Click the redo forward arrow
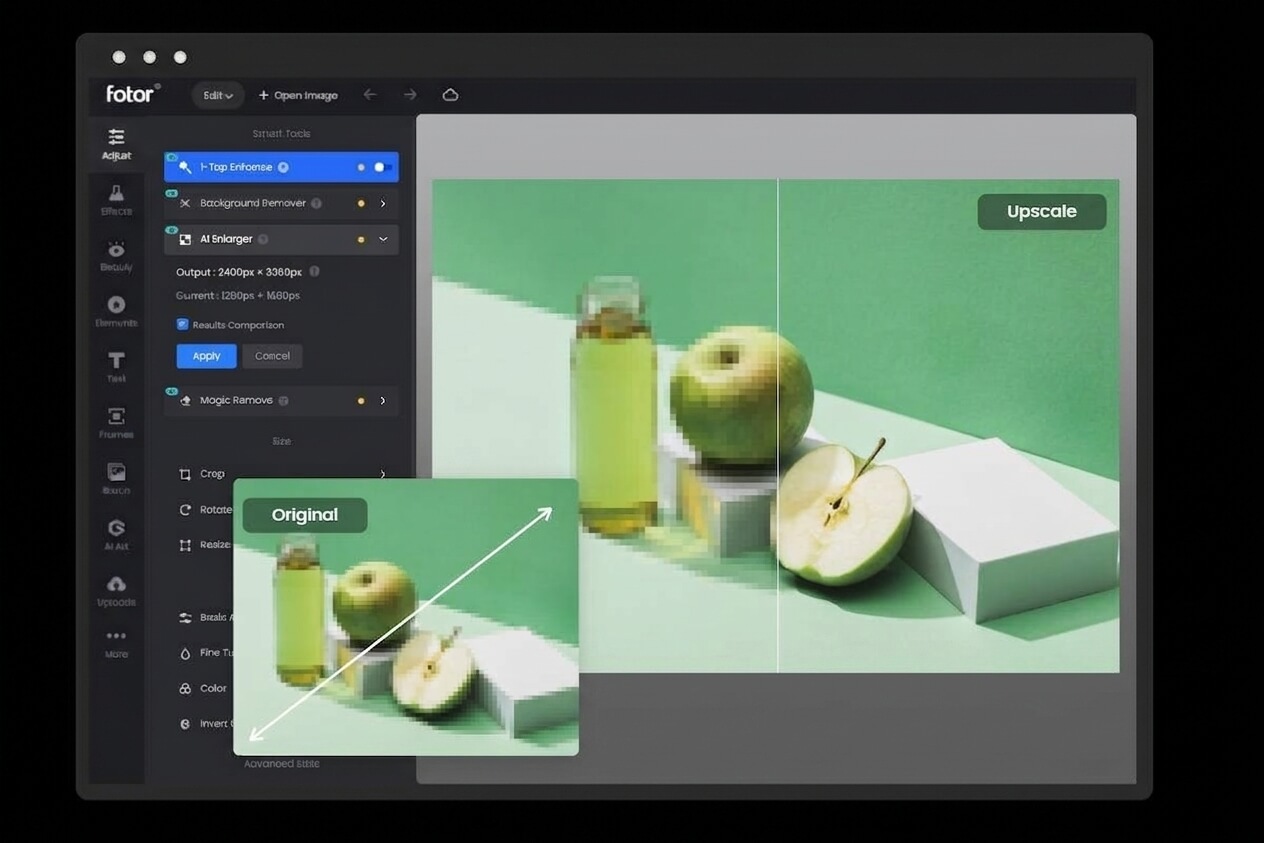 pyautogui.click(x=410, y=94)
